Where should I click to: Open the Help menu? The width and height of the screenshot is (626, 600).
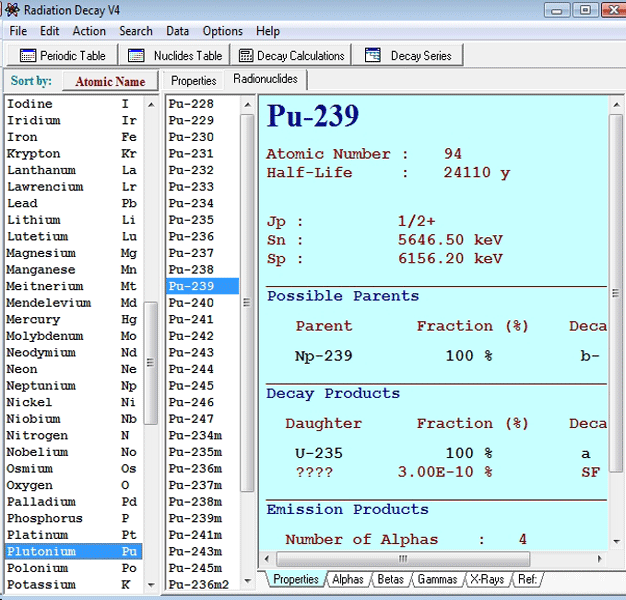coord(267,31)
